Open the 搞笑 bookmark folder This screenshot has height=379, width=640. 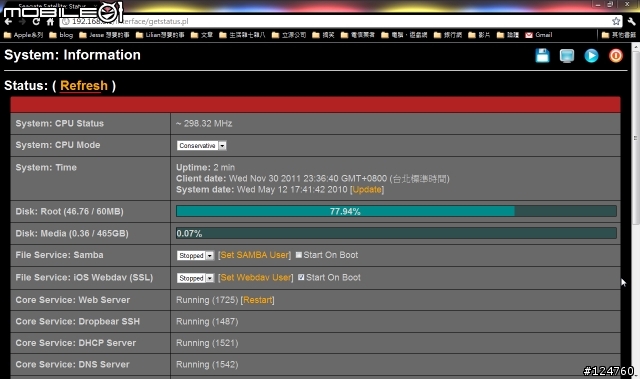click(323, 35)
